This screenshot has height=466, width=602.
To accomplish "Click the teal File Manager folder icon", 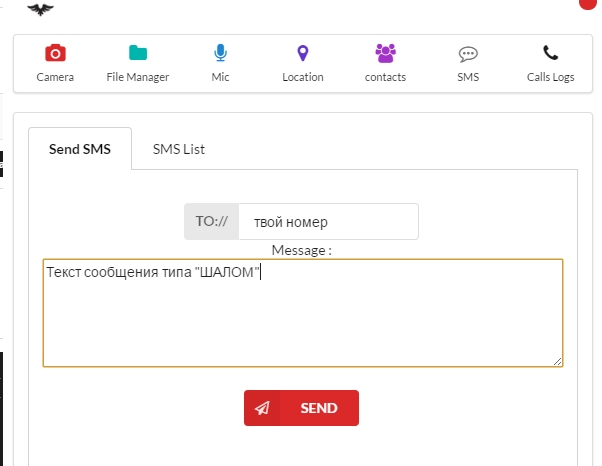I will [x=138, y=54].
